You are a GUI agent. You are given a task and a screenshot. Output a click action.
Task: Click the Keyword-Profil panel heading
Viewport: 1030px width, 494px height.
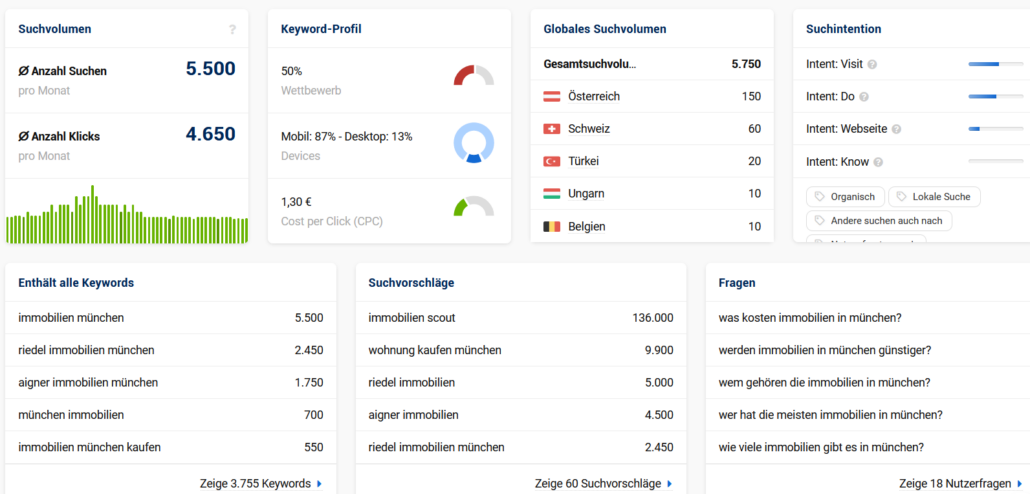tap(321, 29)
